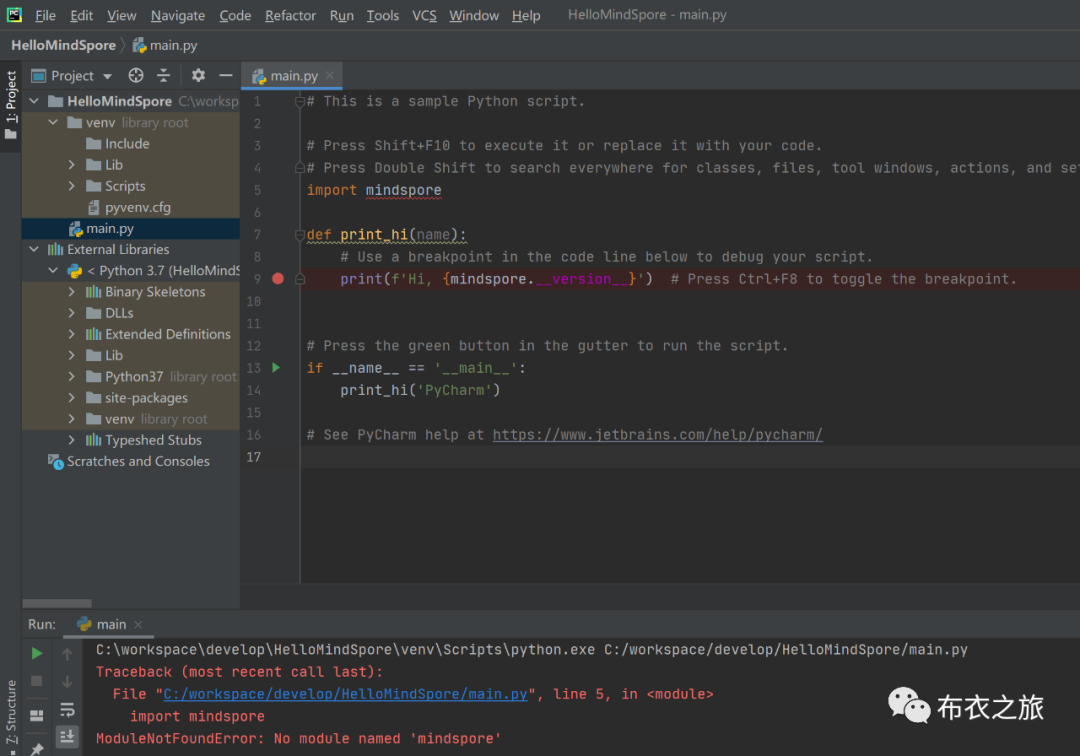The height and width of the screenshot is (756, 1080).
Task: Close the main.py editor tab
Action: (330, 76)
